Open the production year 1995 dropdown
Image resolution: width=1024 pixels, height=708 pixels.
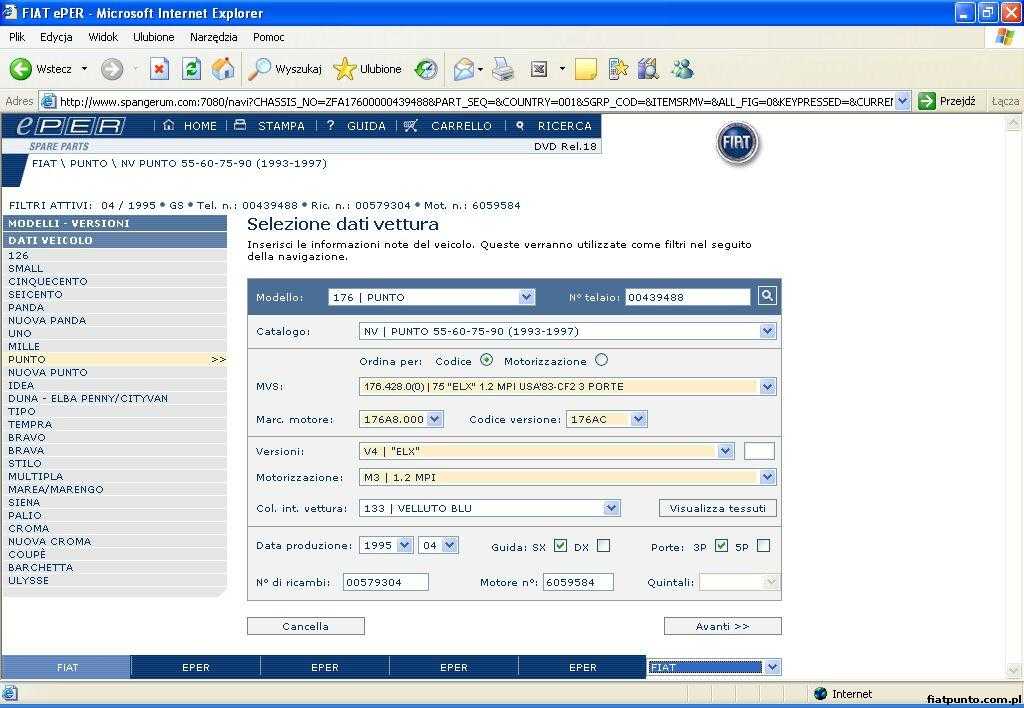click(405, 545)
